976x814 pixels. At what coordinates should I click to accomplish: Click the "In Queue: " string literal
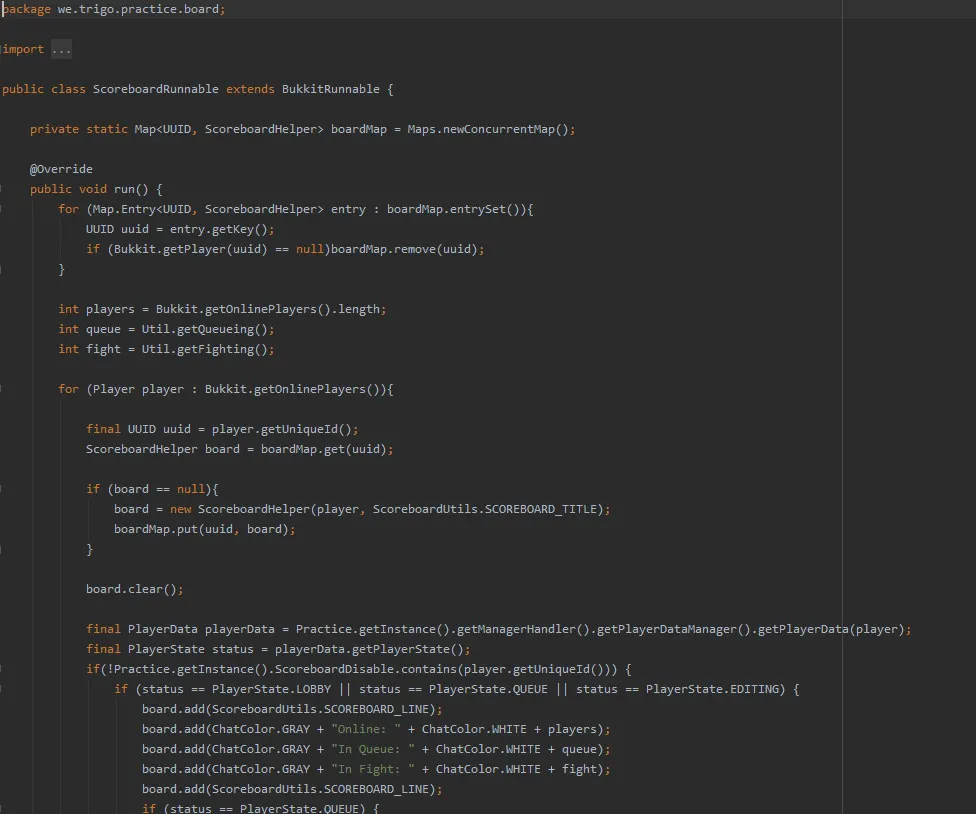coord(372,749)
